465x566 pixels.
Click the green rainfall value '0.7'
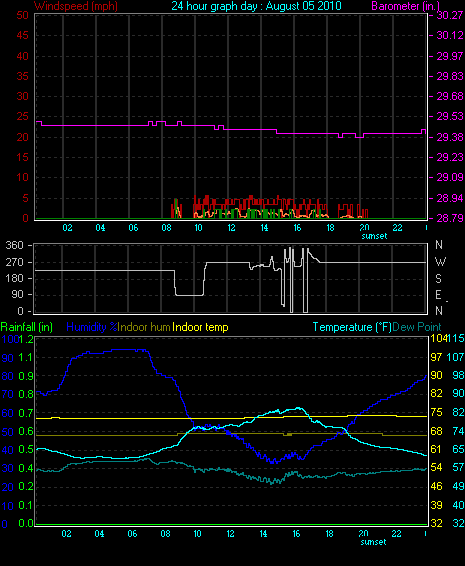pyautogui.click(x=26, y=413)
